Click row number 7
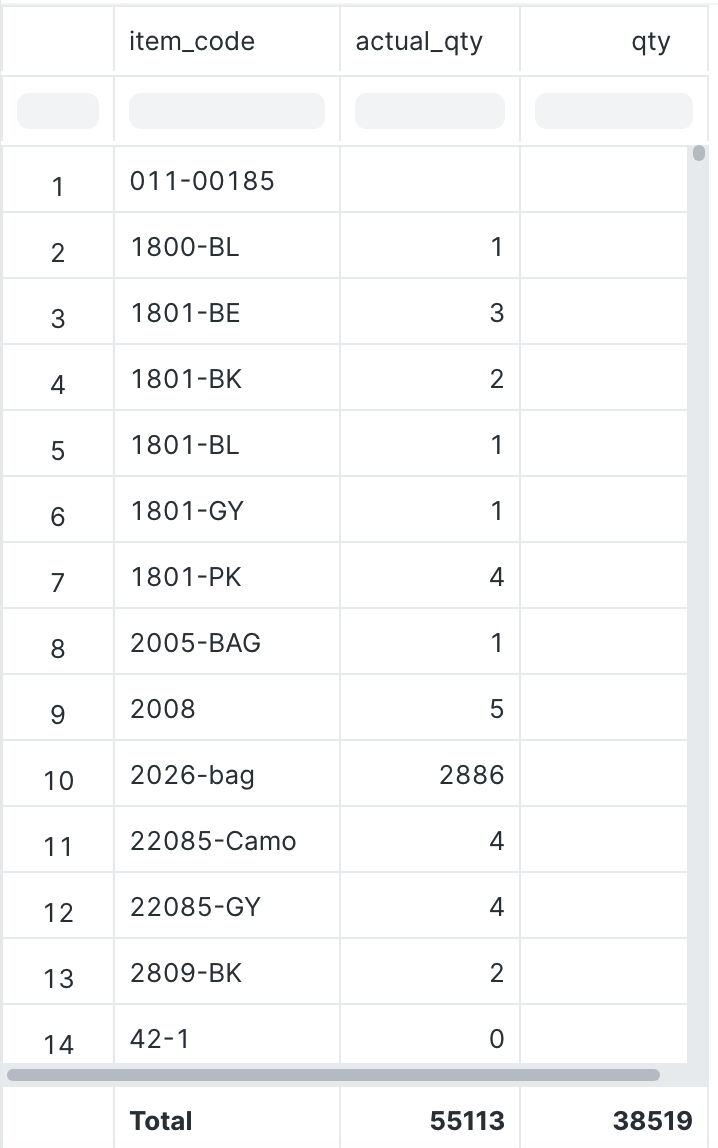The height and width of the screenshot is (1148, 718). pos(58,583)
